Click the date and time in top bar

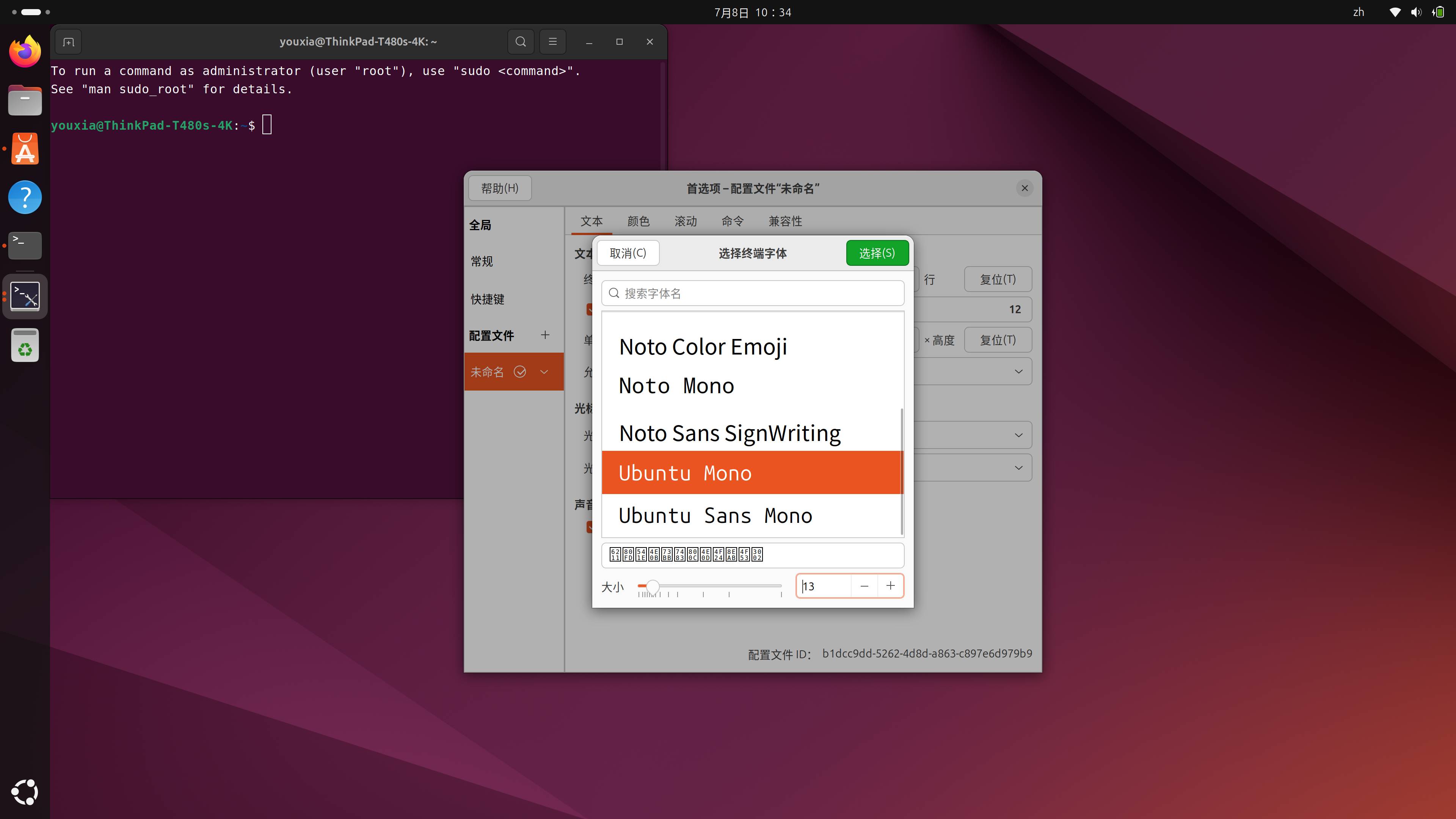coord(752,12)
